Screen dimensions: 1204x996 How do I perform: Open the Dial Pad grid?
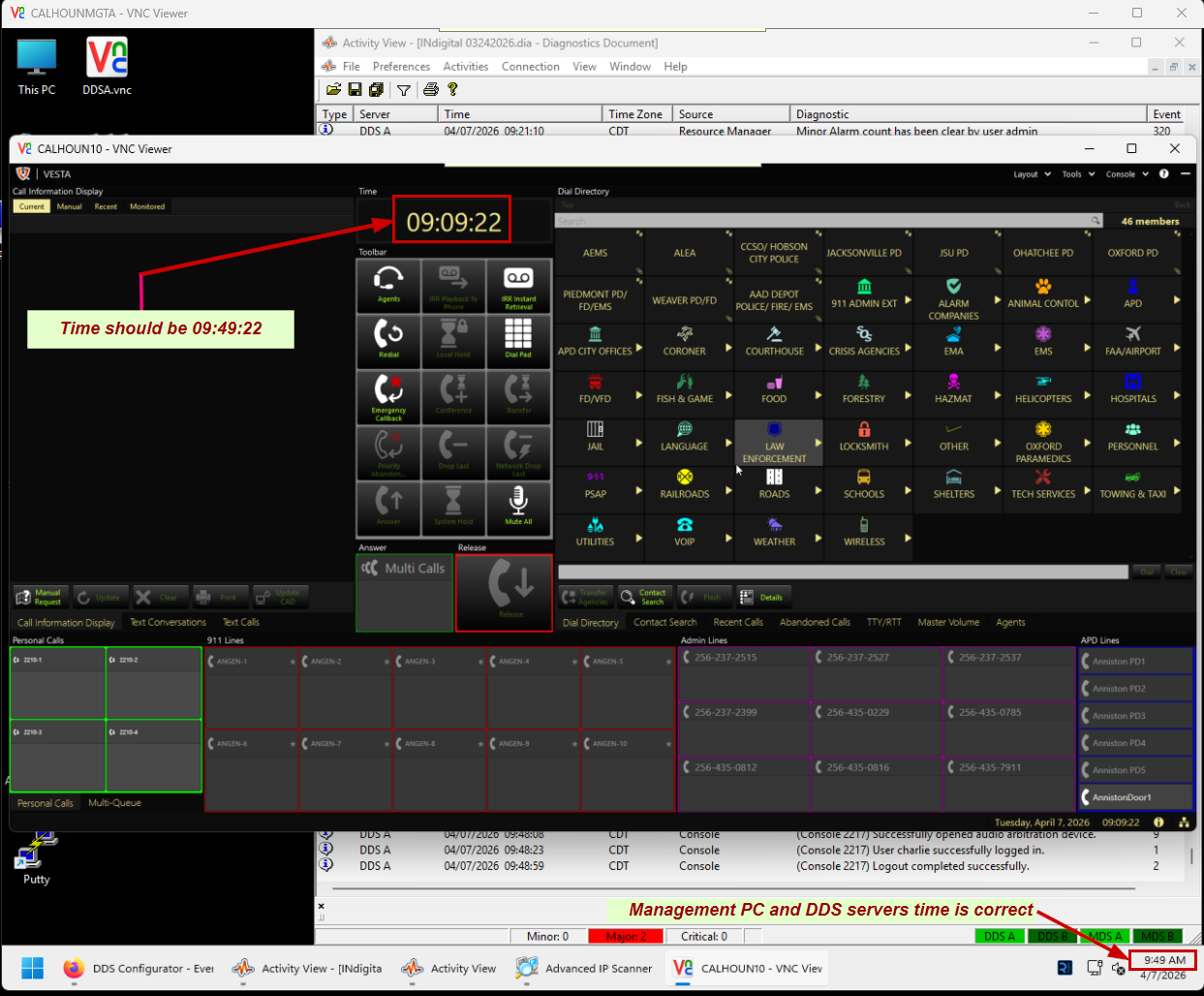[x=518, y=341]
